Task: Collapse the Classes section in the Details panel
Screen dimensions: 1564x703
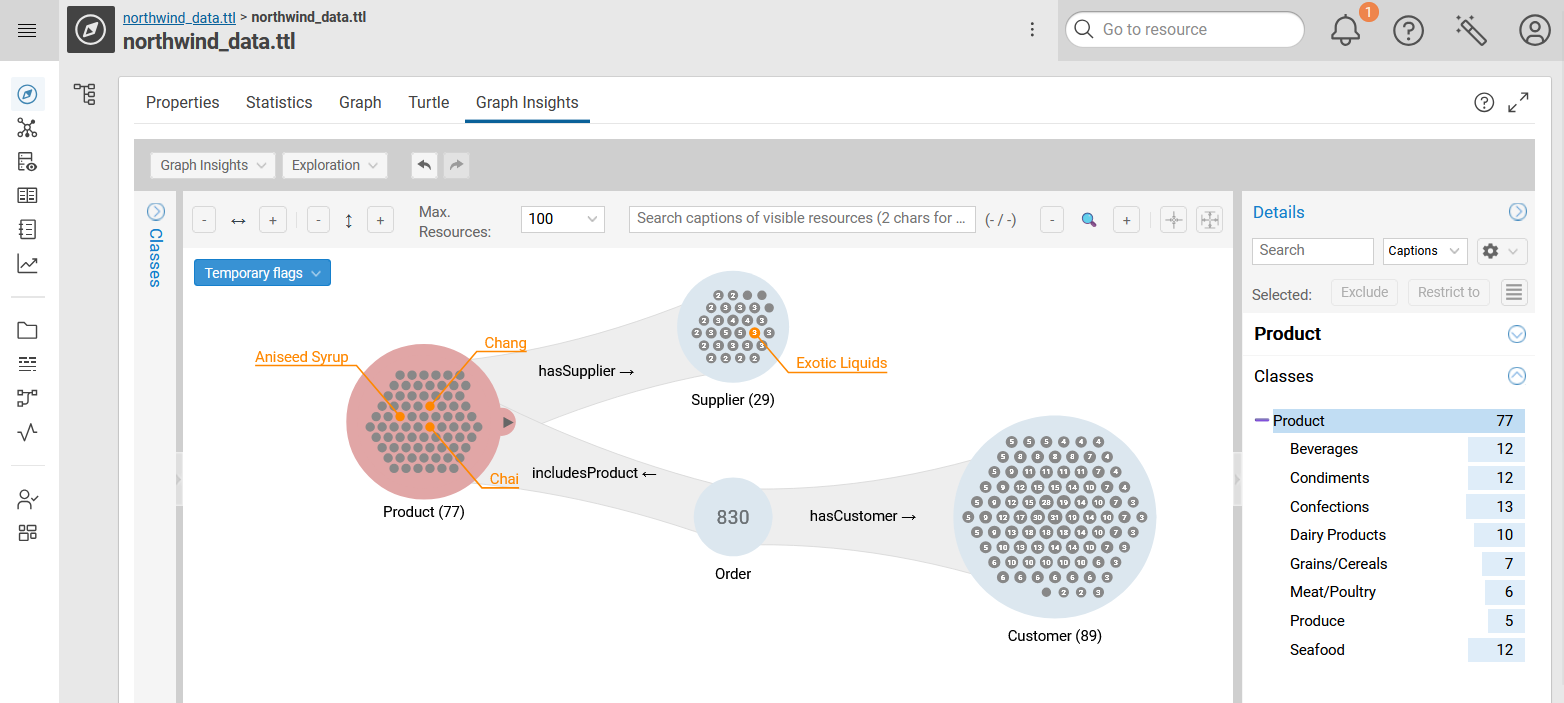Action: [x=1517, y=376]
